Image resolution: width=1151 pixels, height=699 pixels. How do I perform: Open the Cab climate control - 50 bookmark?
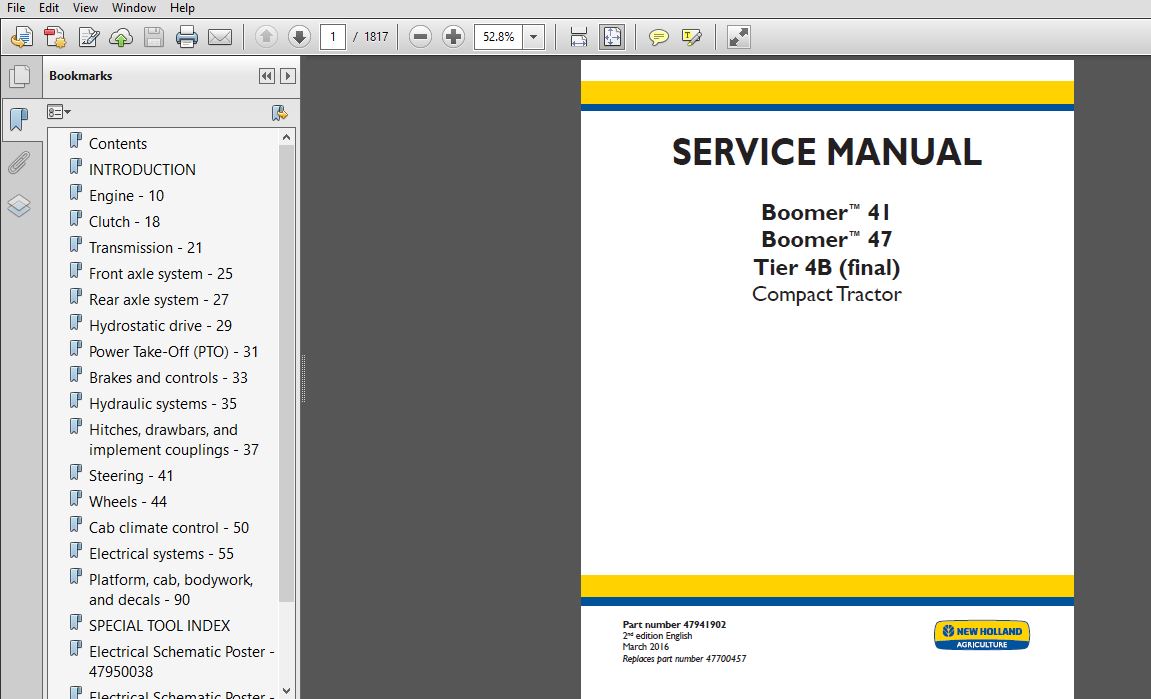[x=169, y=528]
